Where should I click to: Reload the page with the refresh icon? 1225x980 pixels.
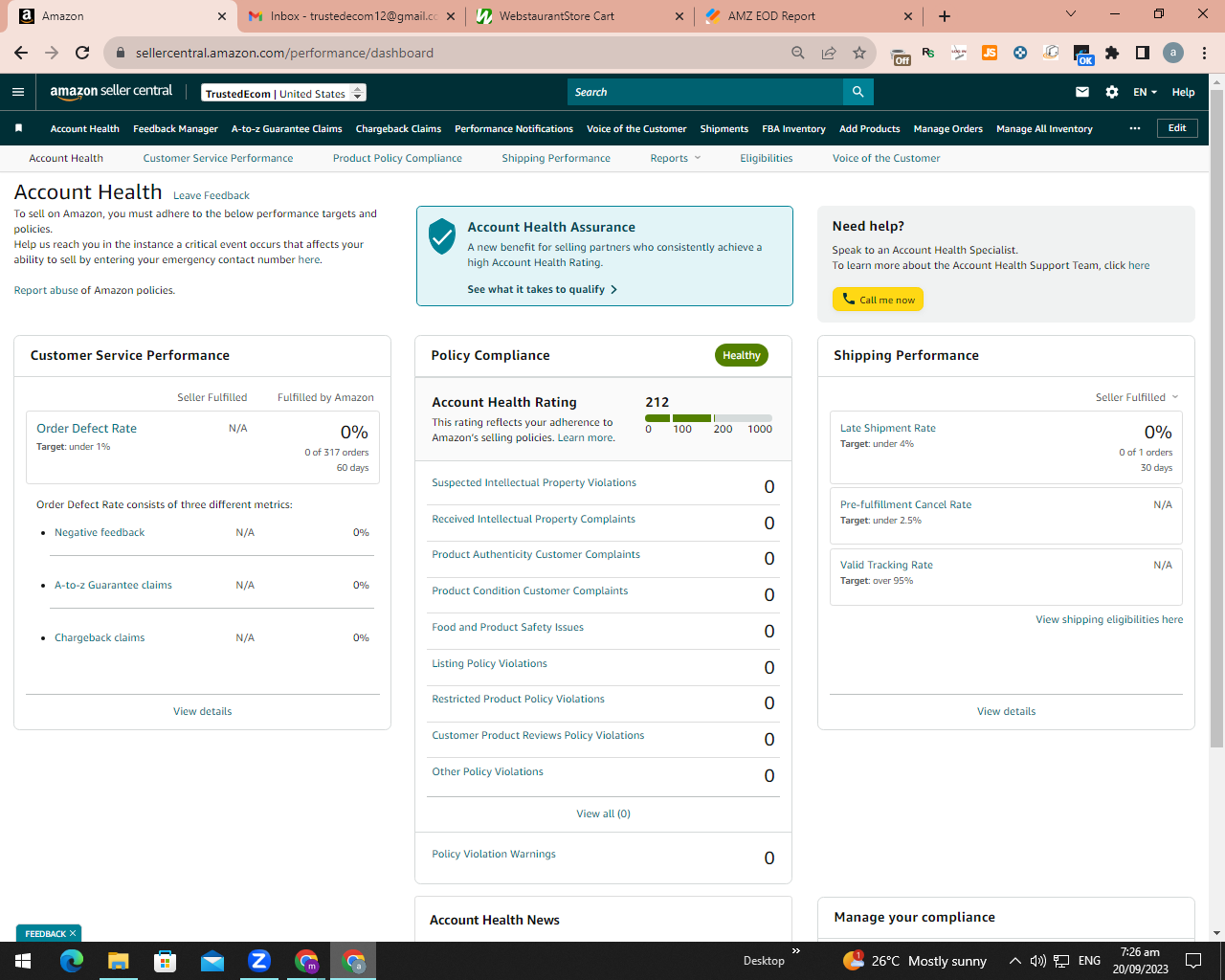[x=82, y=53]
